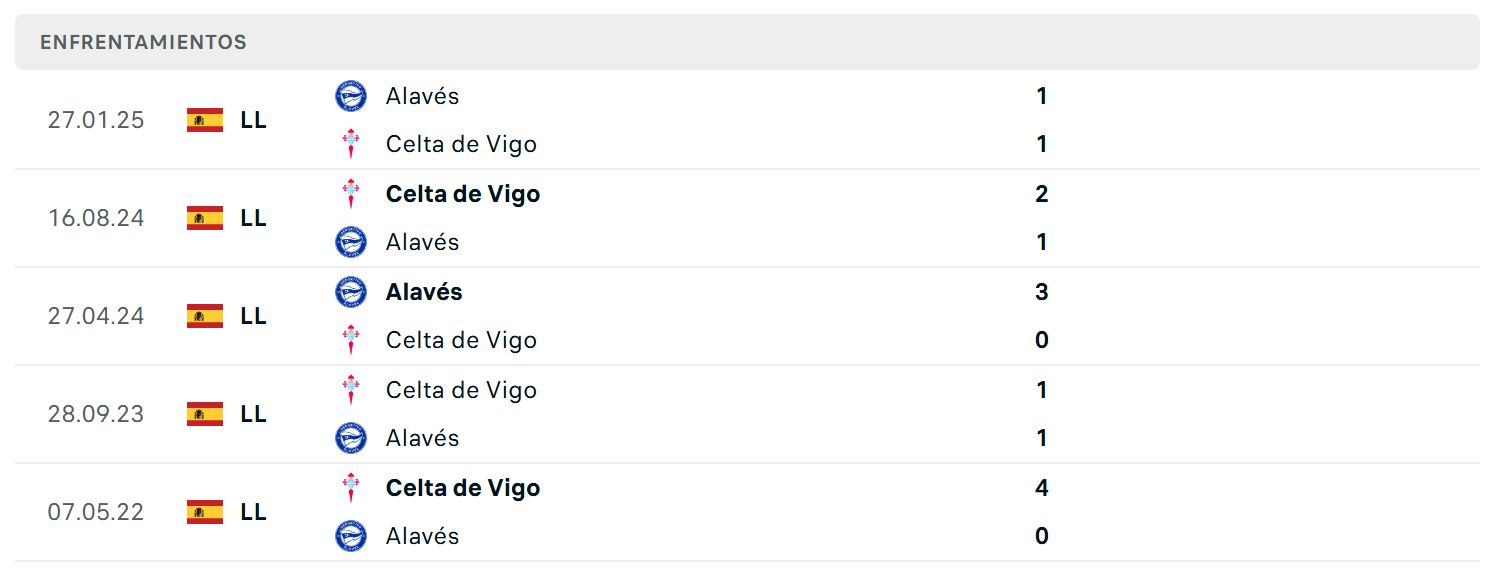Open match dated 27.01.25
Image resolution: width=1503 pixels, height=574 pixels.
point(747,120)
